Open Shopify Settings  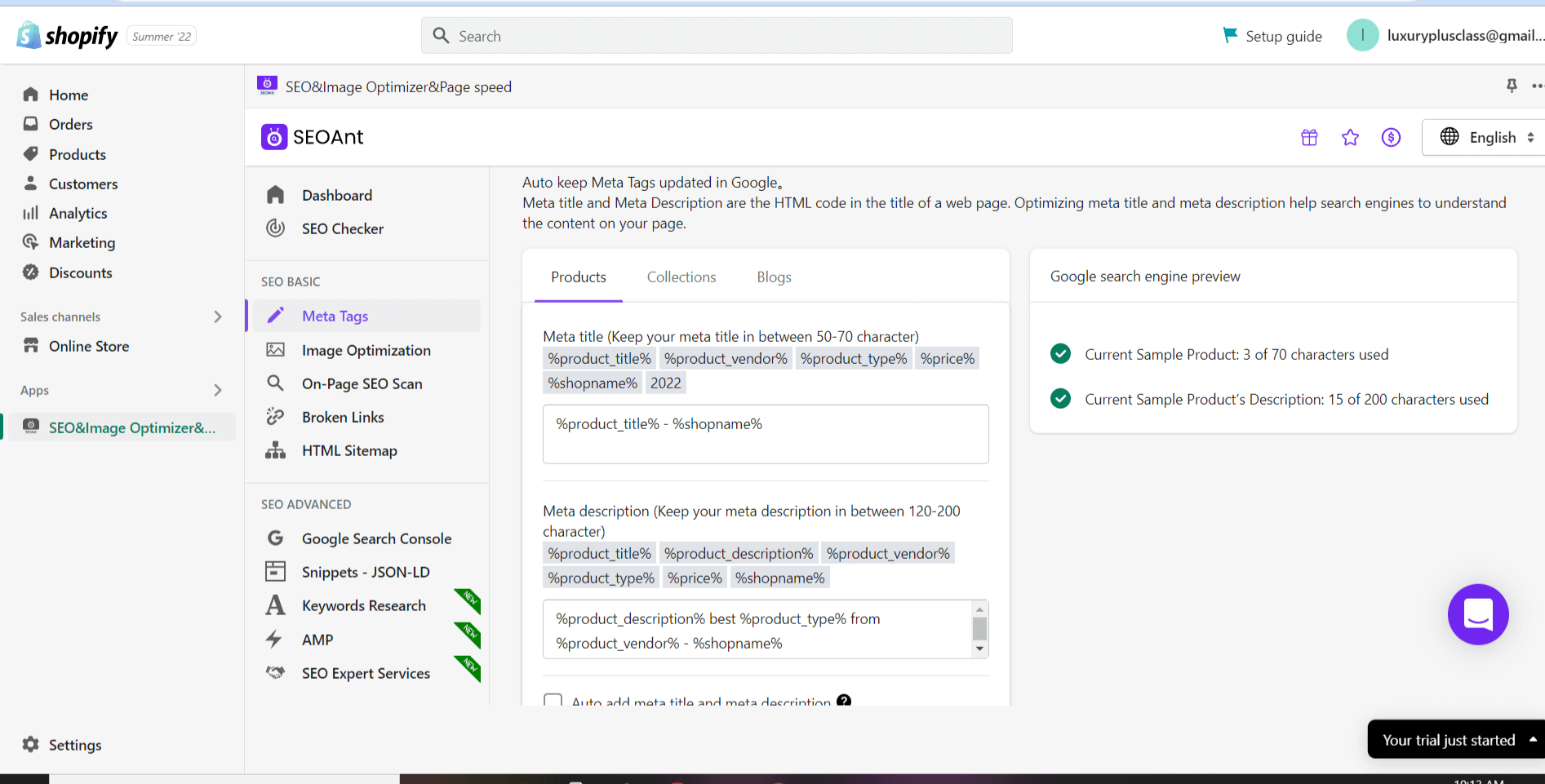[74, 745]
